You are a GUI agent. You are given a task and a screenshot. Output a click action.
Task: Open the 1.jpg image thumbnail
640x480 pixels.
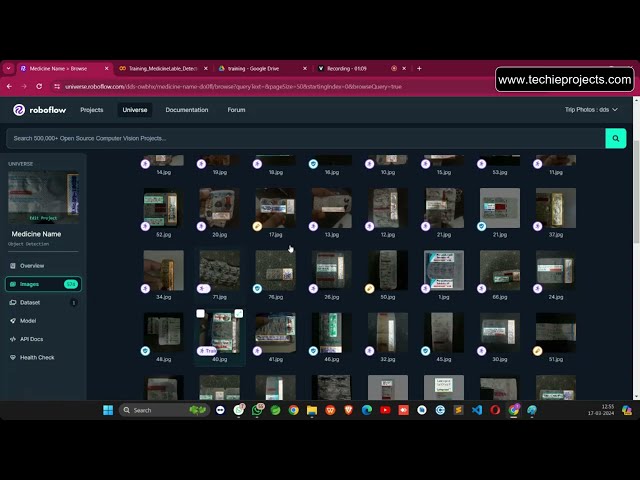pos(444,270)
